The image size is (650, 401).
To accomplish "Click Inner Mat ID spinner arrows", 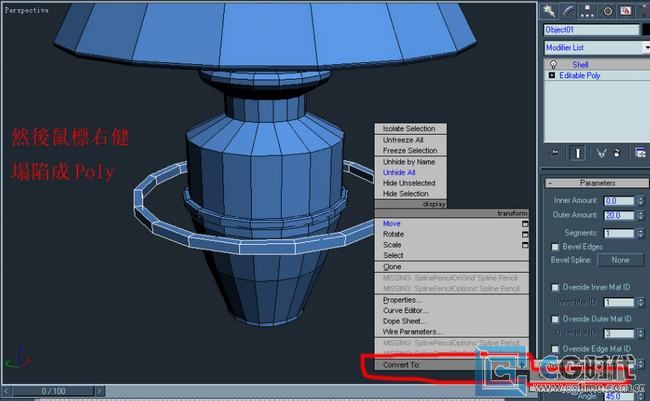I will tap(641, 302).
